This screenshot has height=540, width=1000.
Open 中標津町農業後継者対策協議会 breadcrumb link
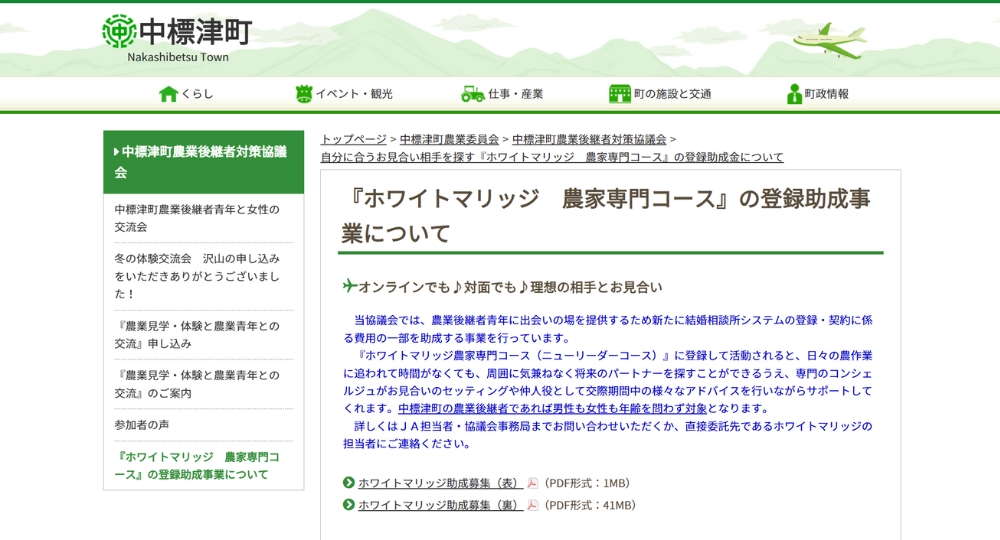[x=589, y=139]
